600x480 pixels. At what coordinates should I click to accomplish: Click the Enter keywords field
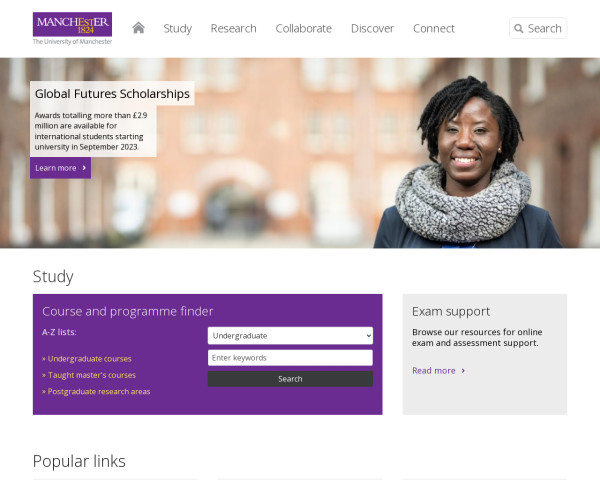click(x=290, y=358)
